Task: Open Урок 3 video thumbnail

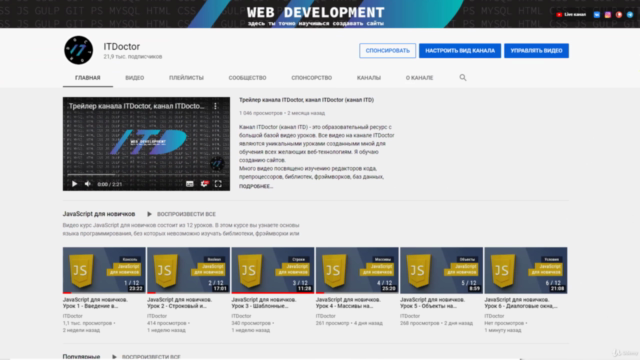Action: [273, 270]
